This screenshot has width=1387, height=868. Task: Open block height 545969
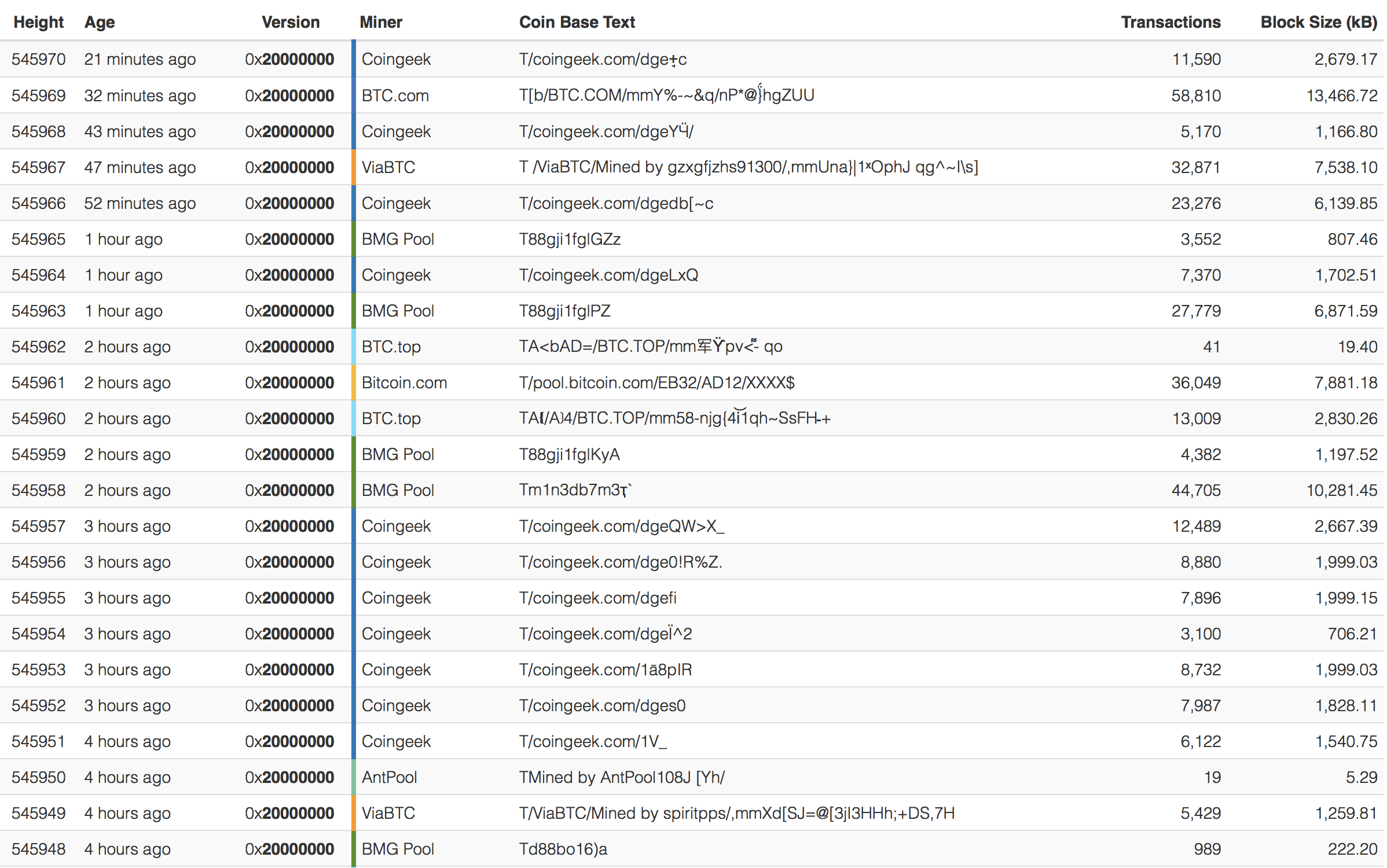click(x=38, y=95)
